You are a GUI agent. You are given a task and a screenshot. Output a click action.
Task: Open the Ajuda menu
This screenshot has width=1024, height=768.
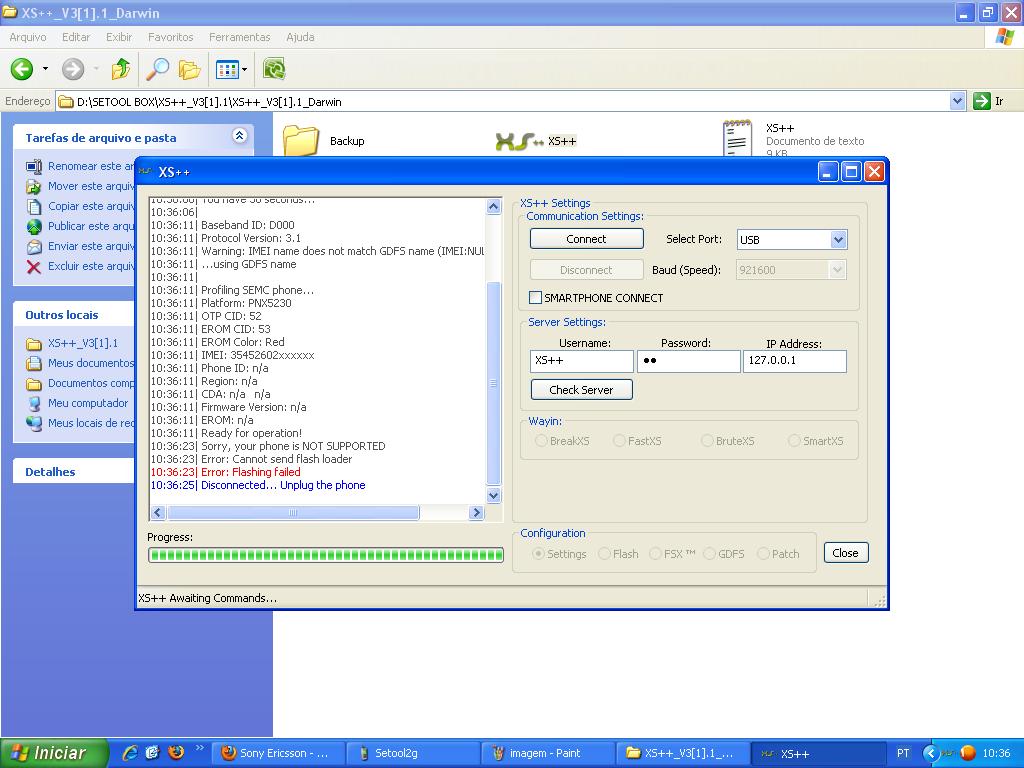(300, 37)
